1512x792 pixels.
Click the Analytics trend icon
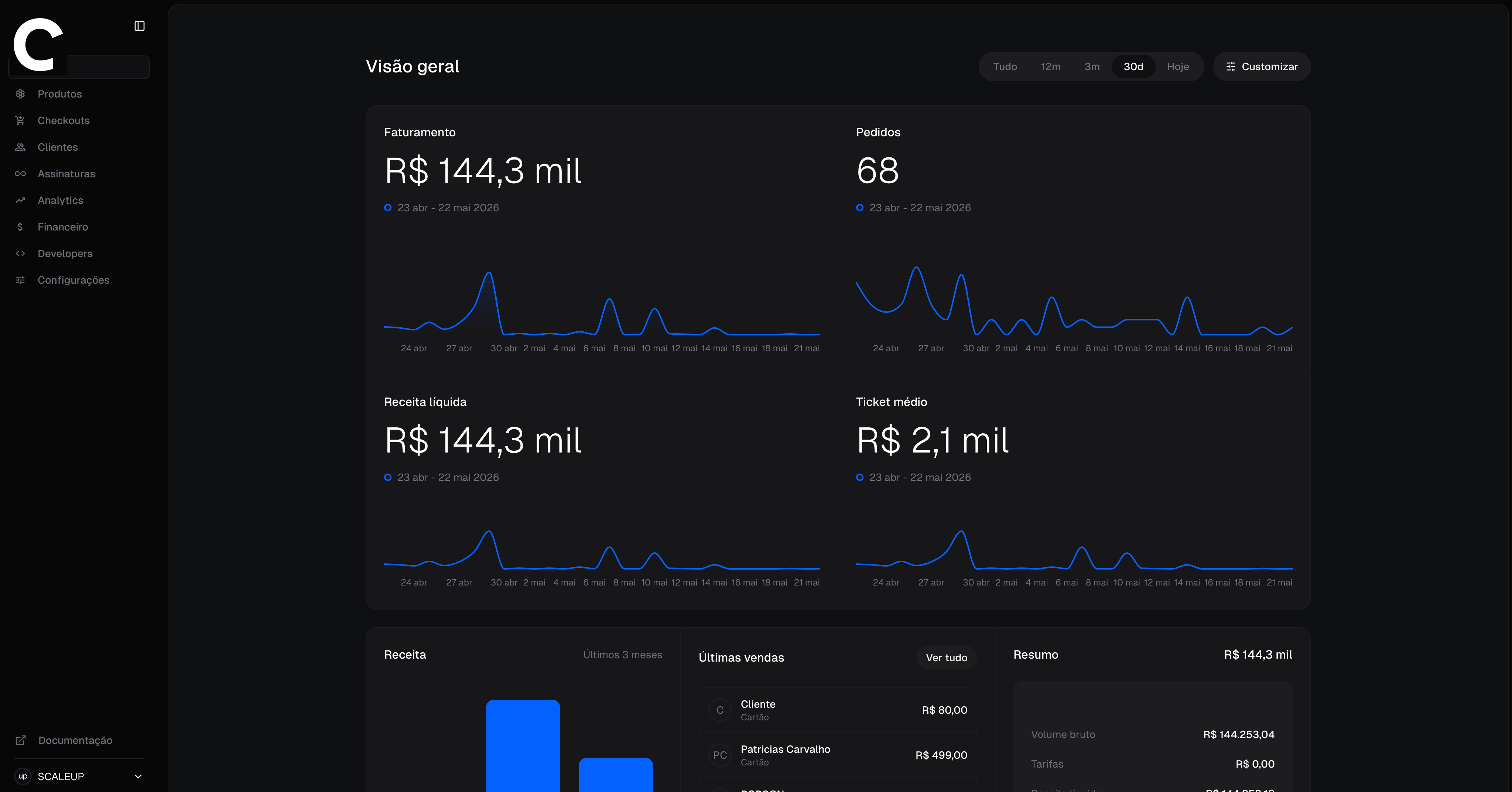(x=21, y=200)
